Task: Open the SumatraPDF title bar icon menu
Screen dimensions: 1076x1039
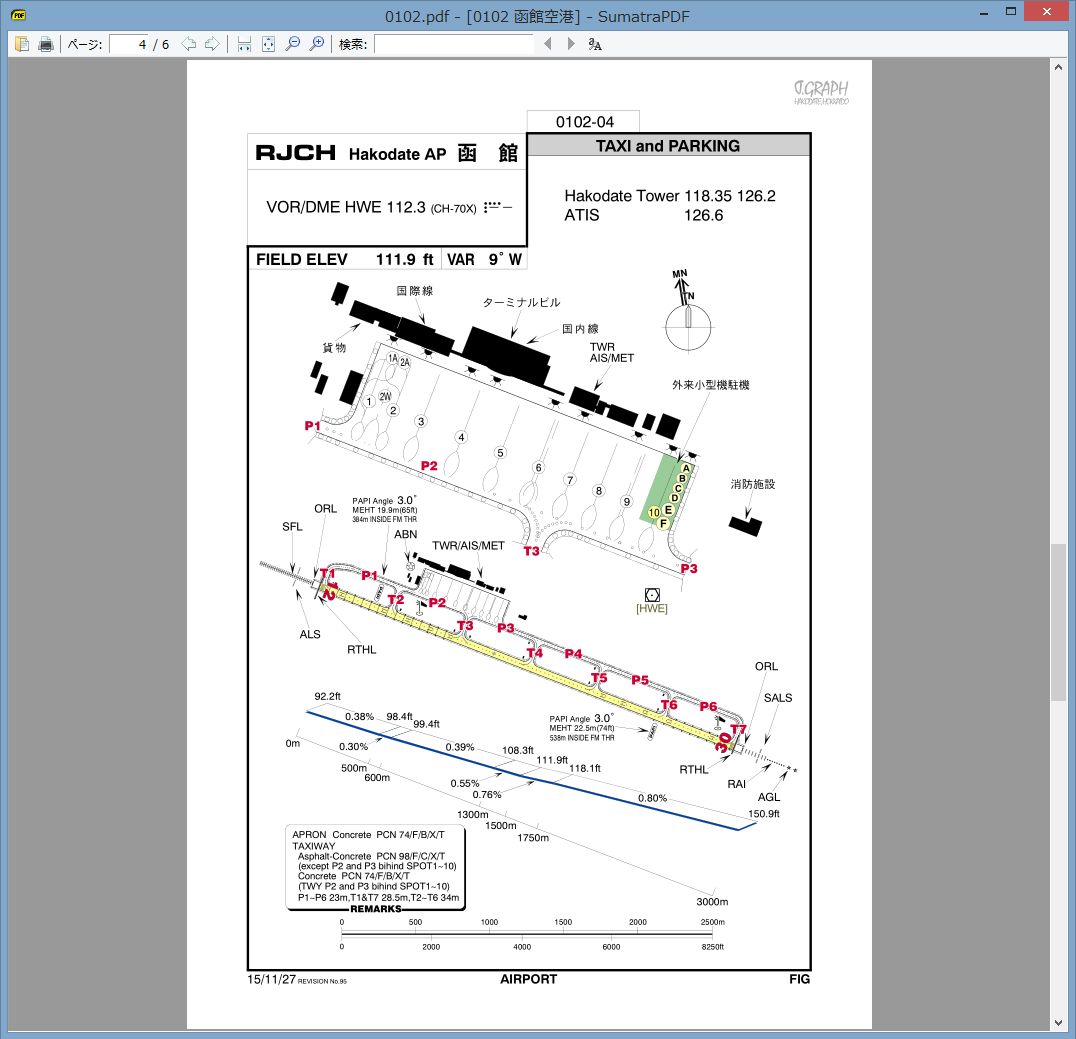Action: point(19,15)
